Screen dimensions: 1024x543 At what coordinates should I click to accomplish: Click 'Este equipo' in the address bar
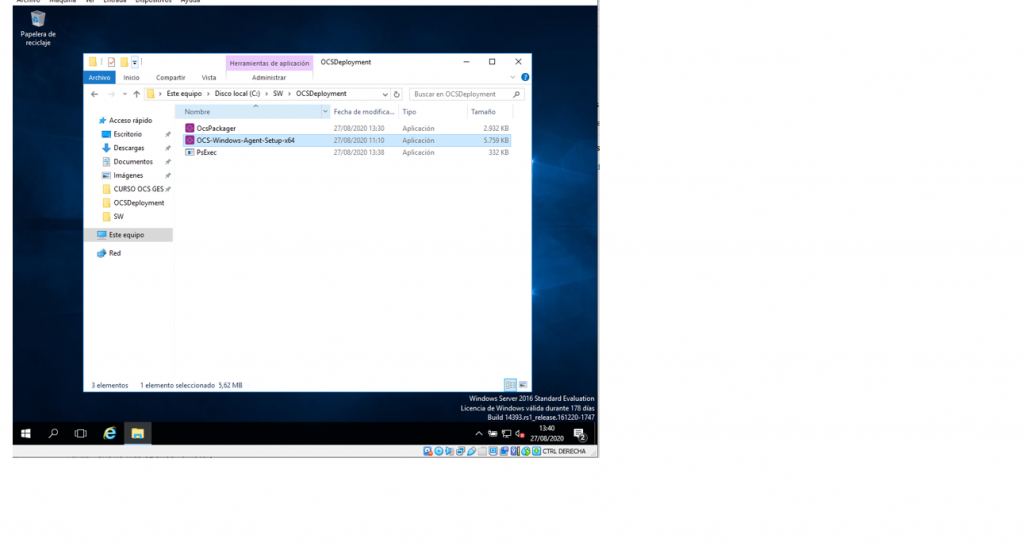point(184,93)
